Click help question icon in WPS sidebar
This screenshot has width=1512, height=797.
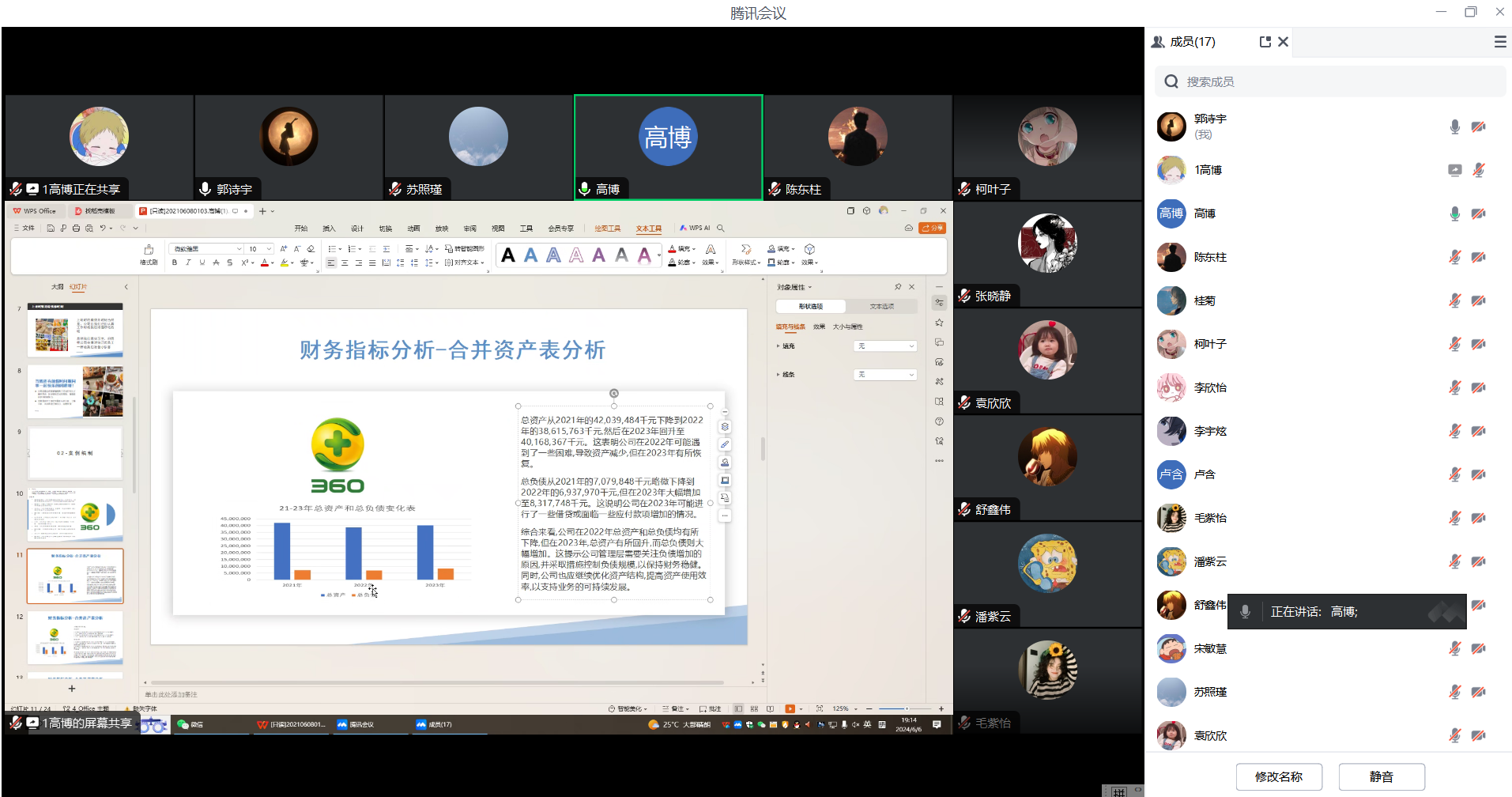(x=939, y=421)
